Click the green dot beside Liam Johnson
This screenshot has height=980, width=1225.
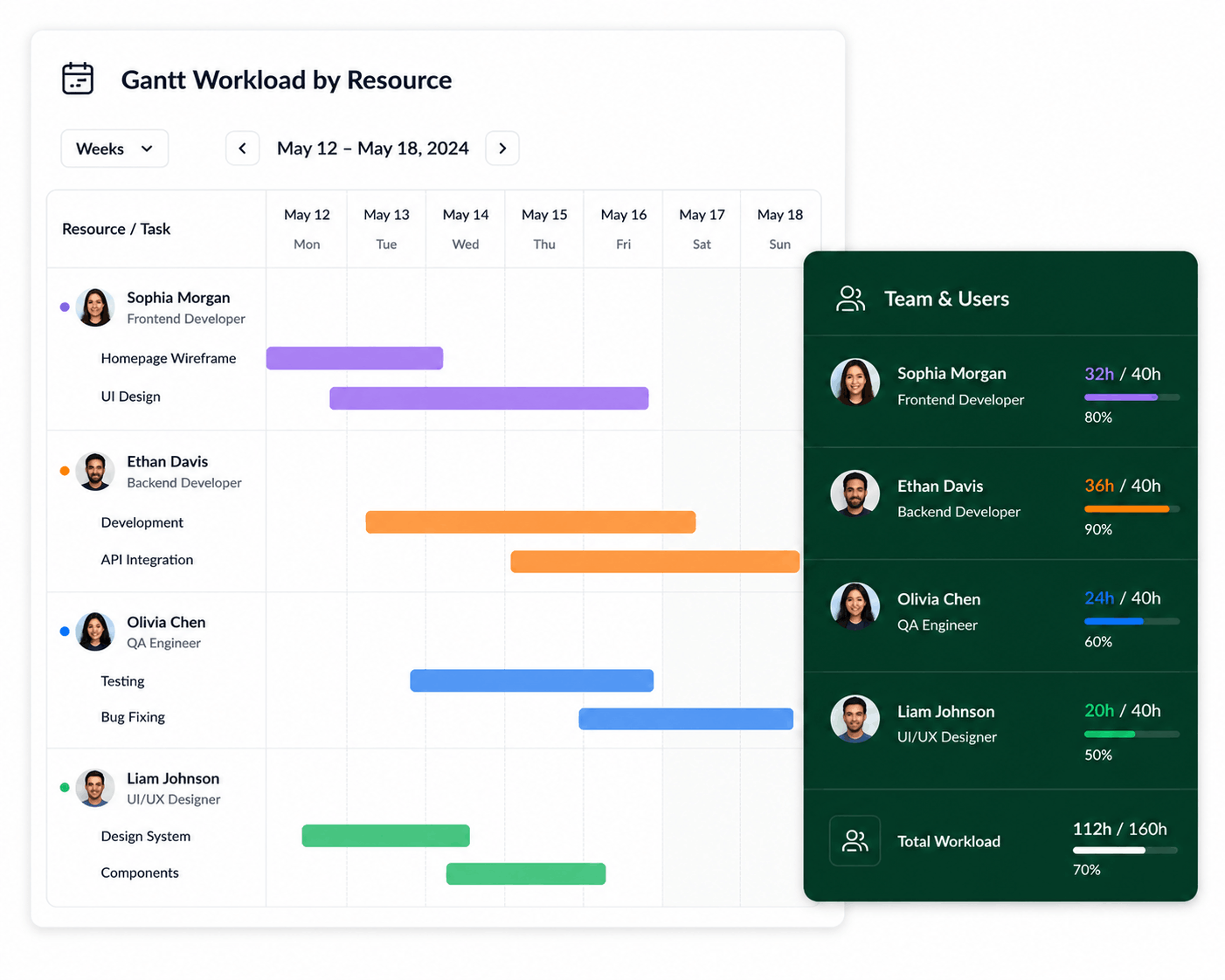(65, 787)
